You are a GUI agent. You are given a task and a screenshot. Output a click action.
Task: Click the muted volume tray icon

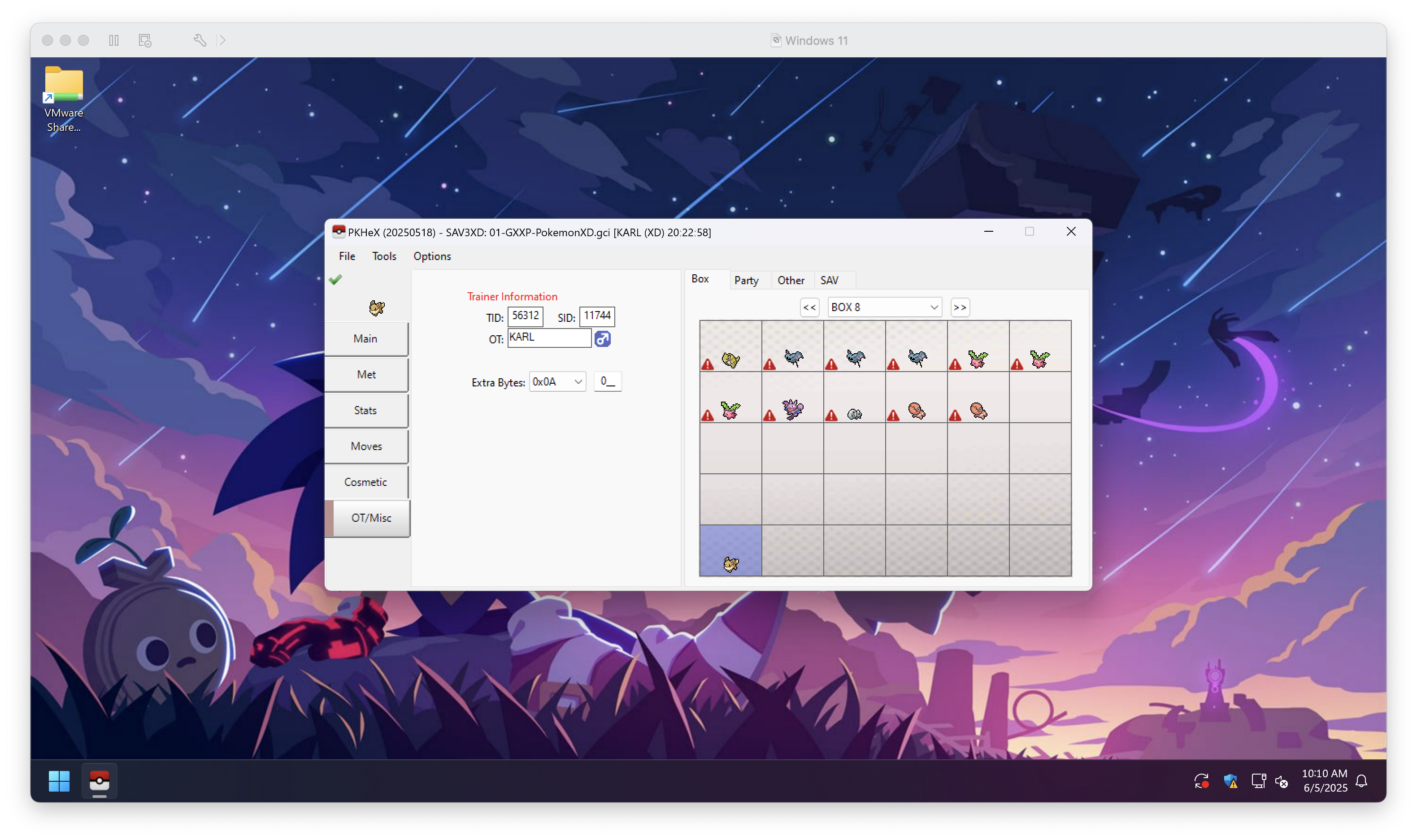click(x=1282, y=782)
